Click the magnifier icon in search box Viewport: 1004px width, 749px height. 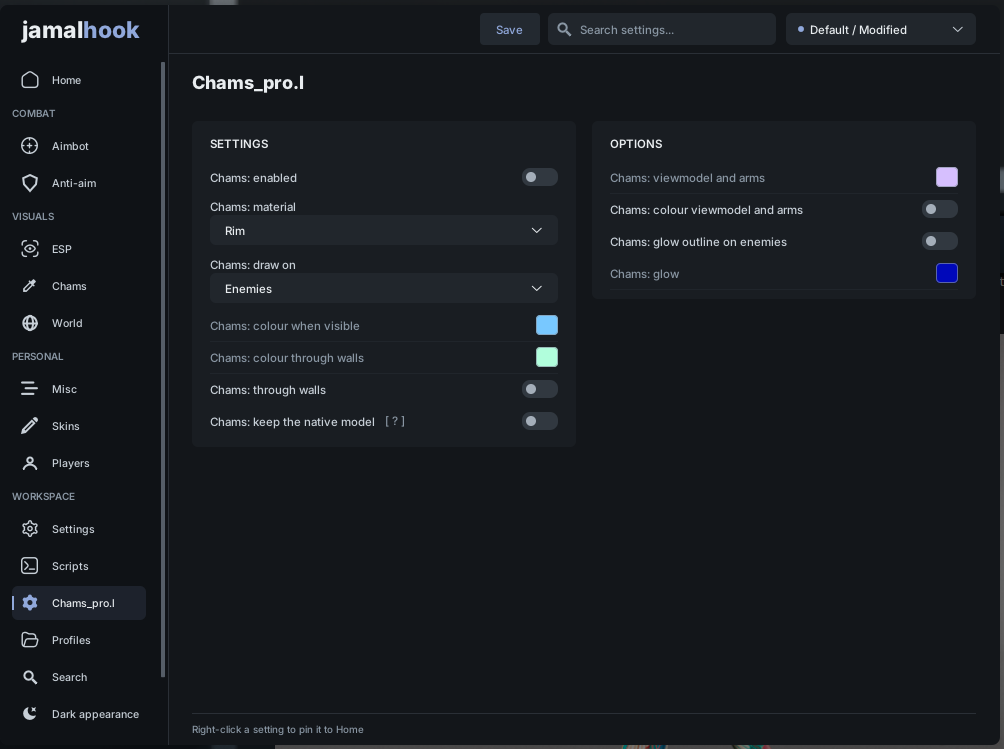[x=564, y=29]
